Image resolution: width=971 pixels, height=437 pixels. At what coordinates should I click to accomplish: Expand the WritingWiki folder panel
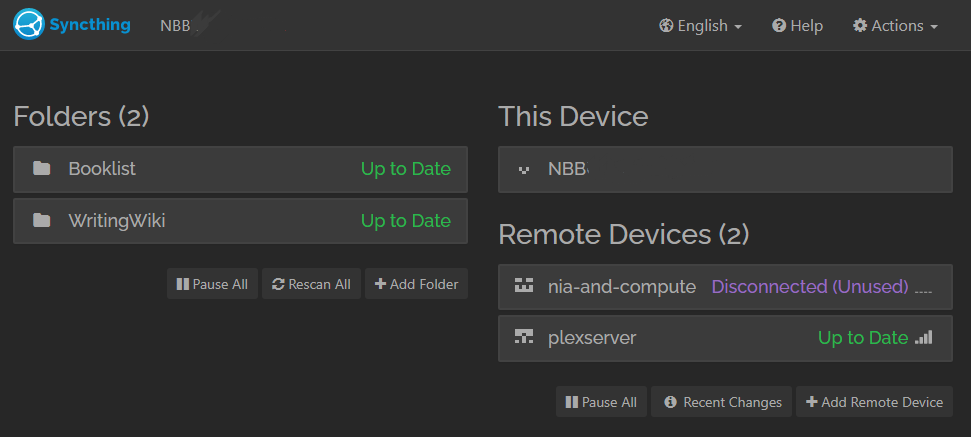coord(240,221)
